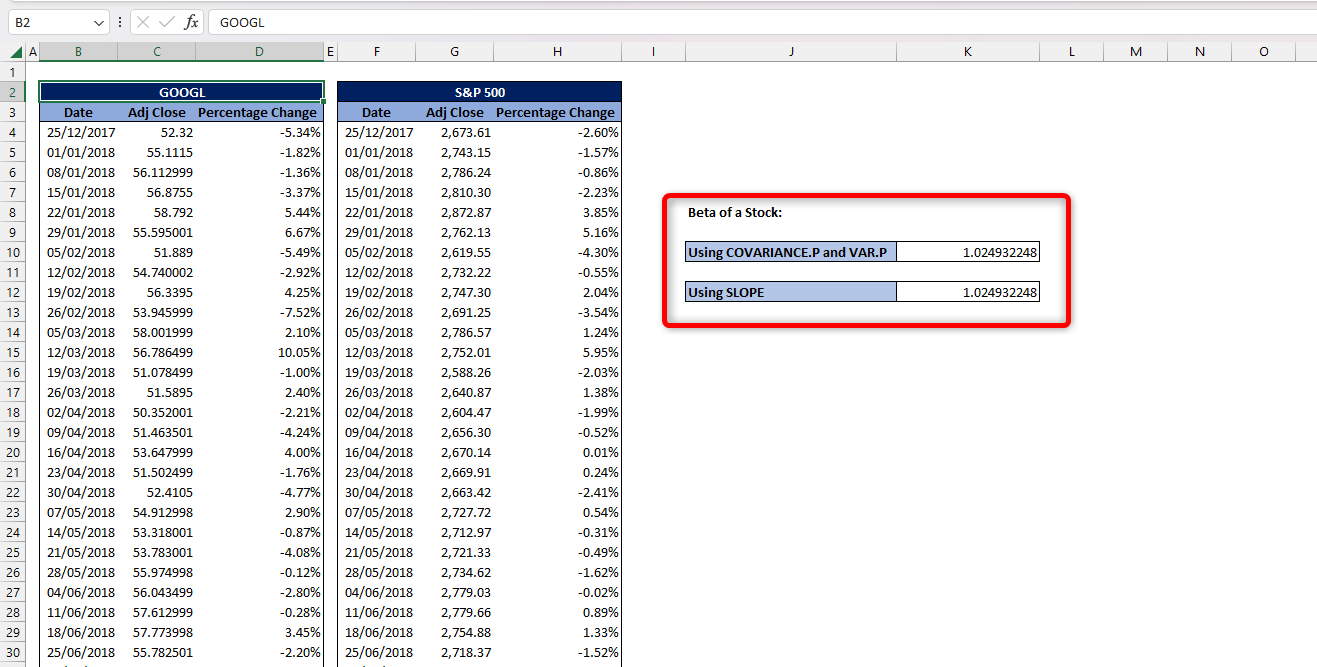Click the Select All corner triangle
The height and width of the screenshot is (667, 1317).
click(x=16, y=52)
